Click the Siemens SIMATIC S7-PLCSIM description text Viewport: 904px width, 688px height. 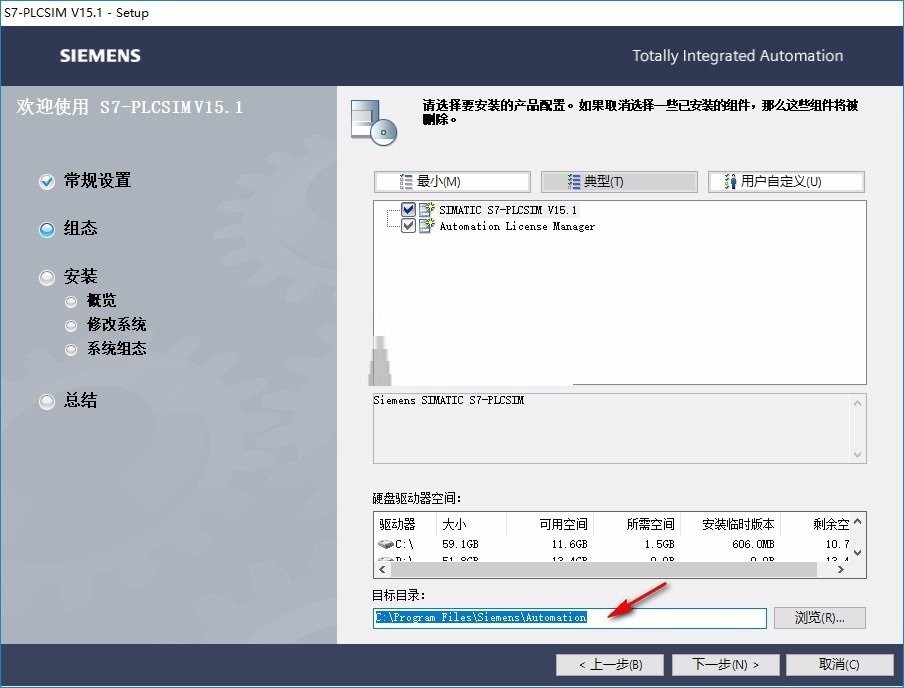pyautogui.click(x=449, y=400)
